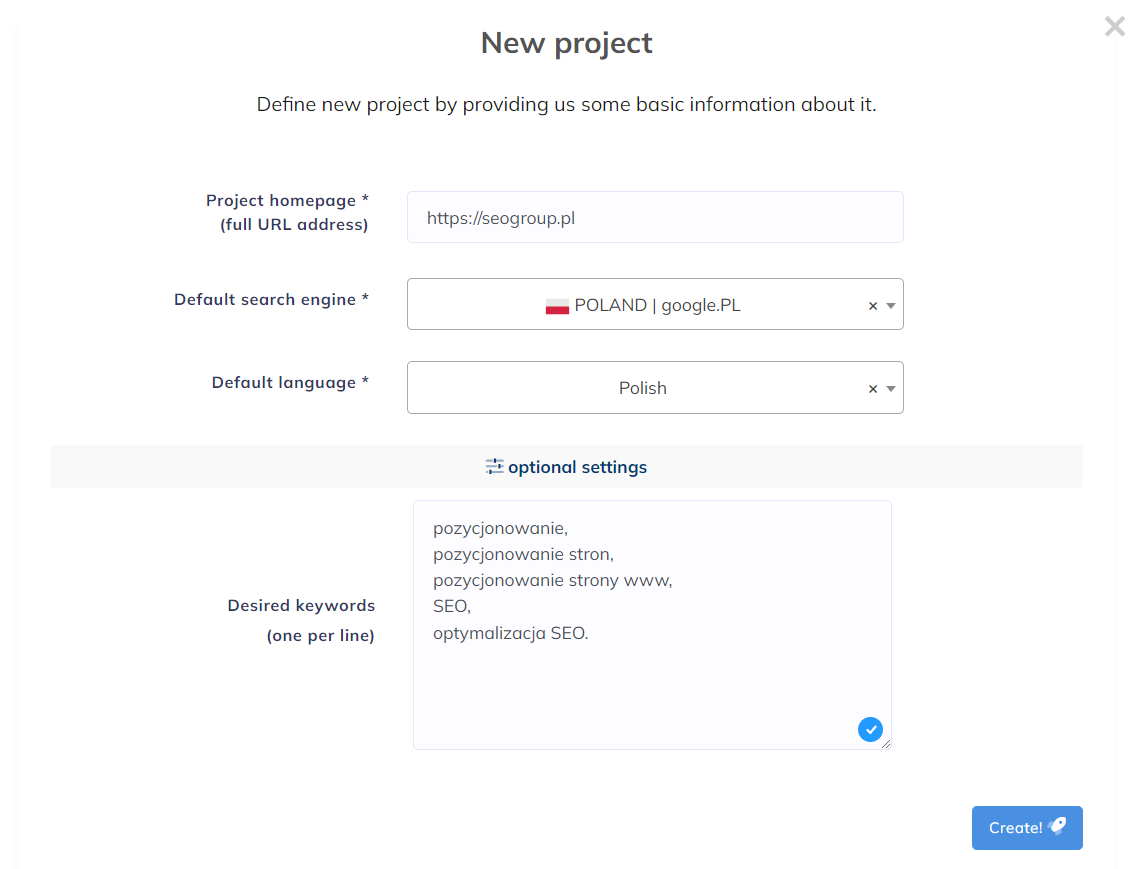Click the keywords textarea resize handle
This screenshot has height=869, width=1138.
pyautogui.click(x=885, y=743)
